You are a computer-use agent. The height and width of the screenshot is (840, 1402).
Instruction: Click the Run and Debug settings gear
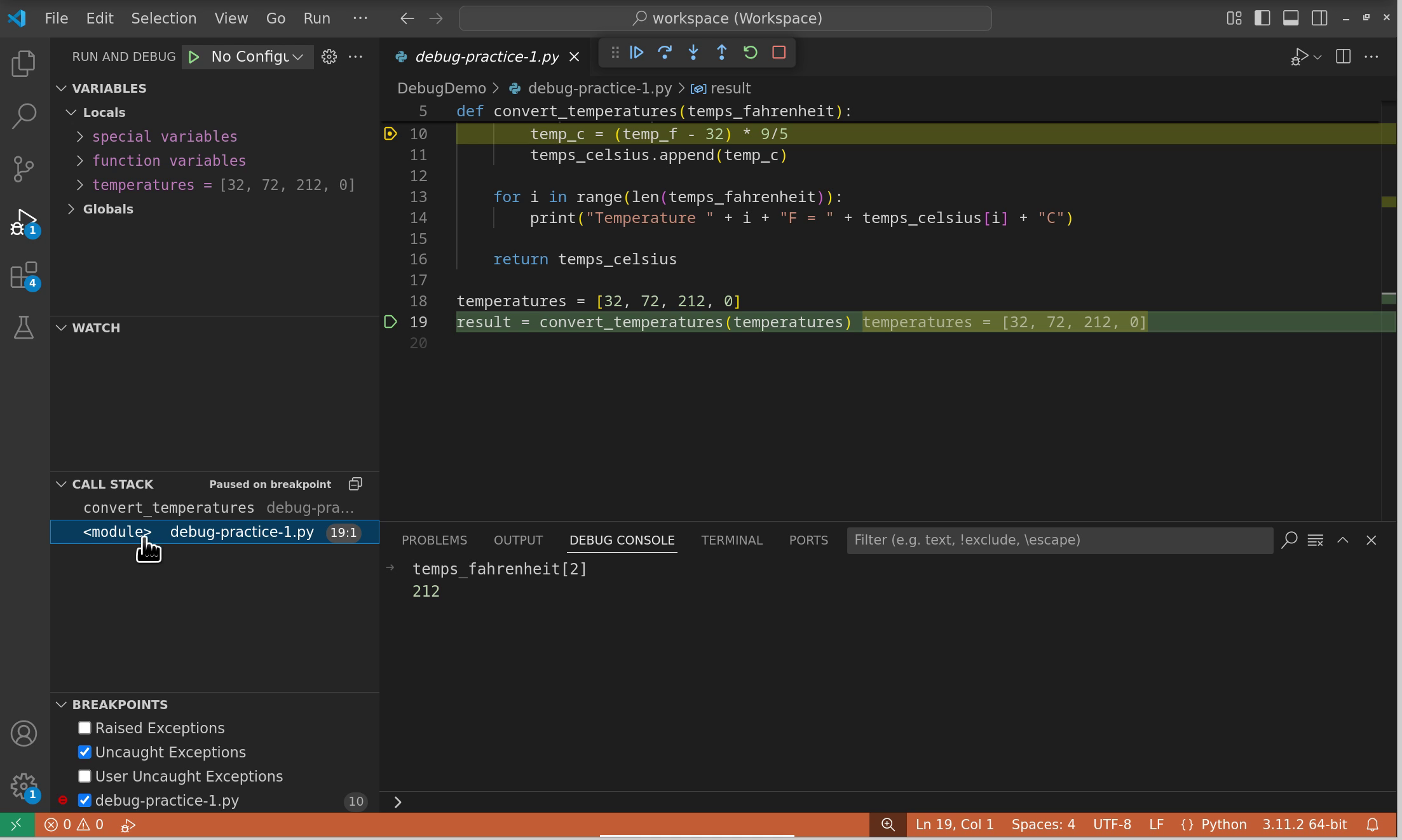(329, 57)
